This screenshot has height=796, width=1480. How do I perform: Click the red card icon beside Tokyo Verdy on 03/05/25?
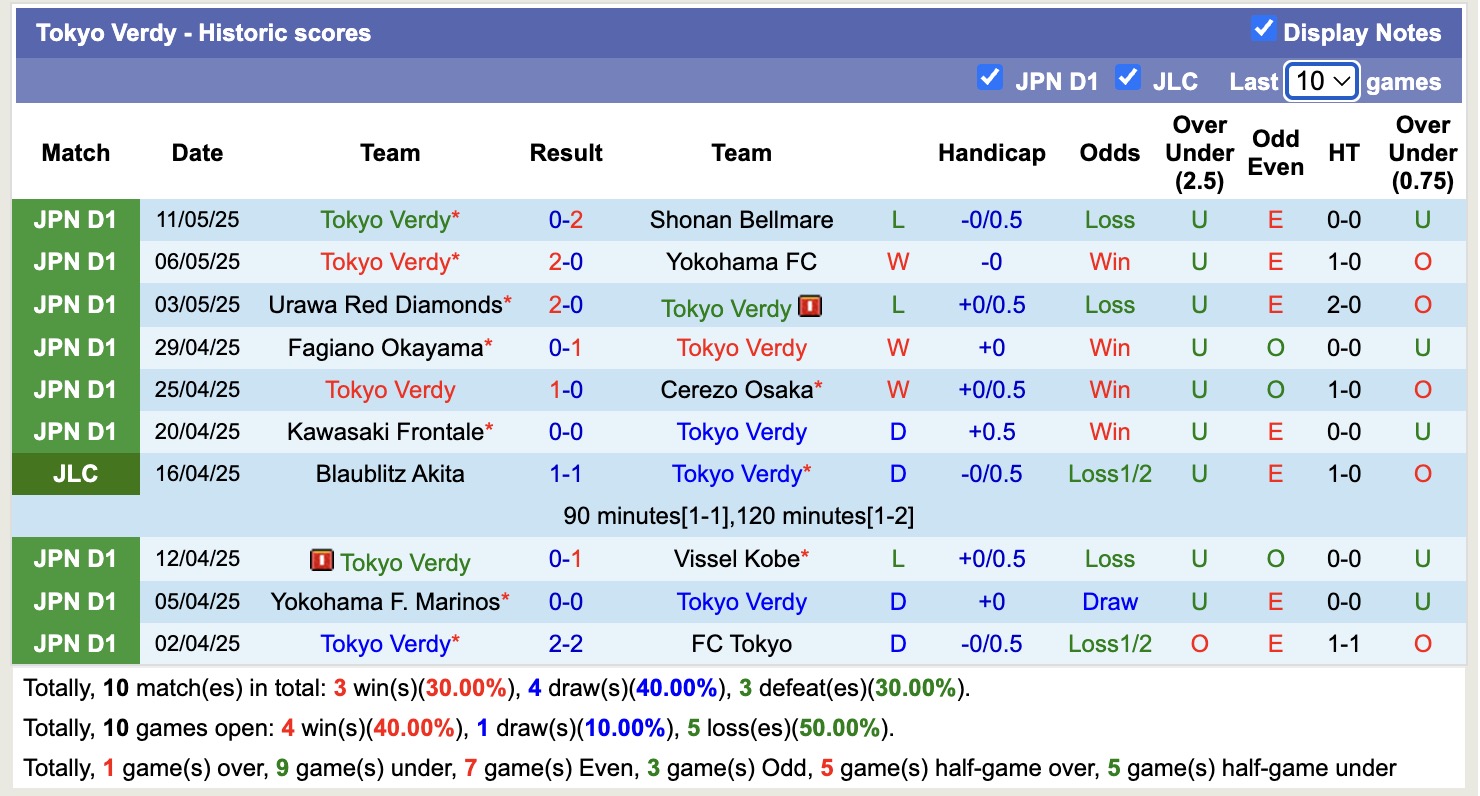(811, 307)
